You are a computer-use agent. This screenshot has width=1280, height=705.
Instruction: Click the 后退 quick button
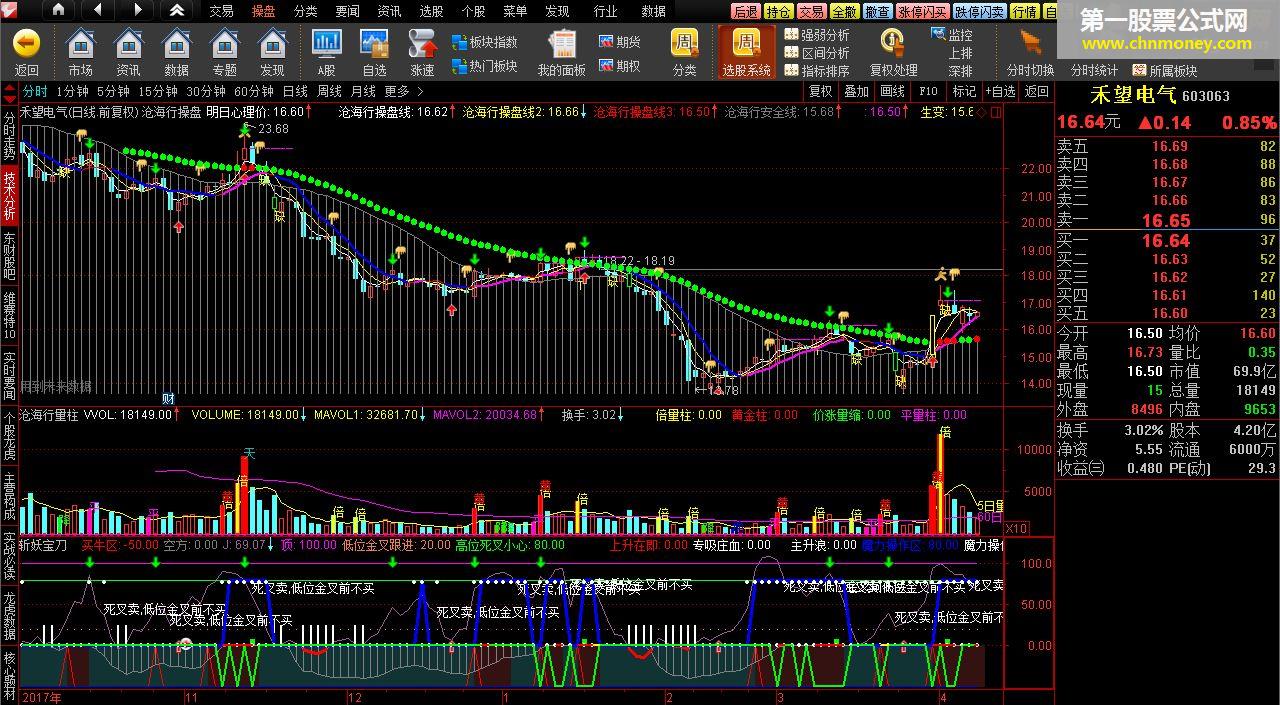coord(745,12)
